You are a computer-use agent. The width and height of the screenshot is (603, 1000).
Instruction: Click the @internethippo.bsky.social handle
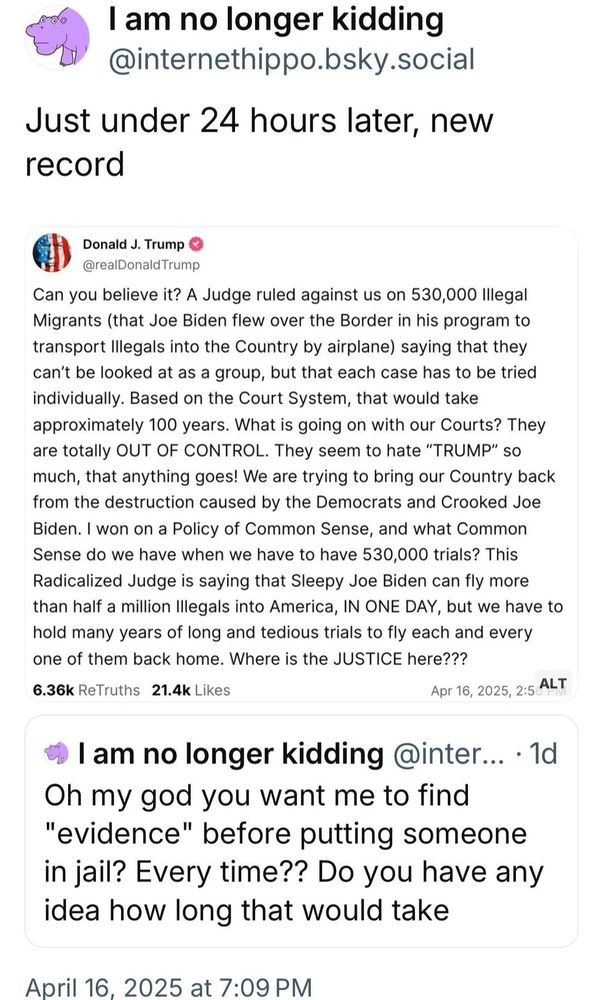(290, 60)
